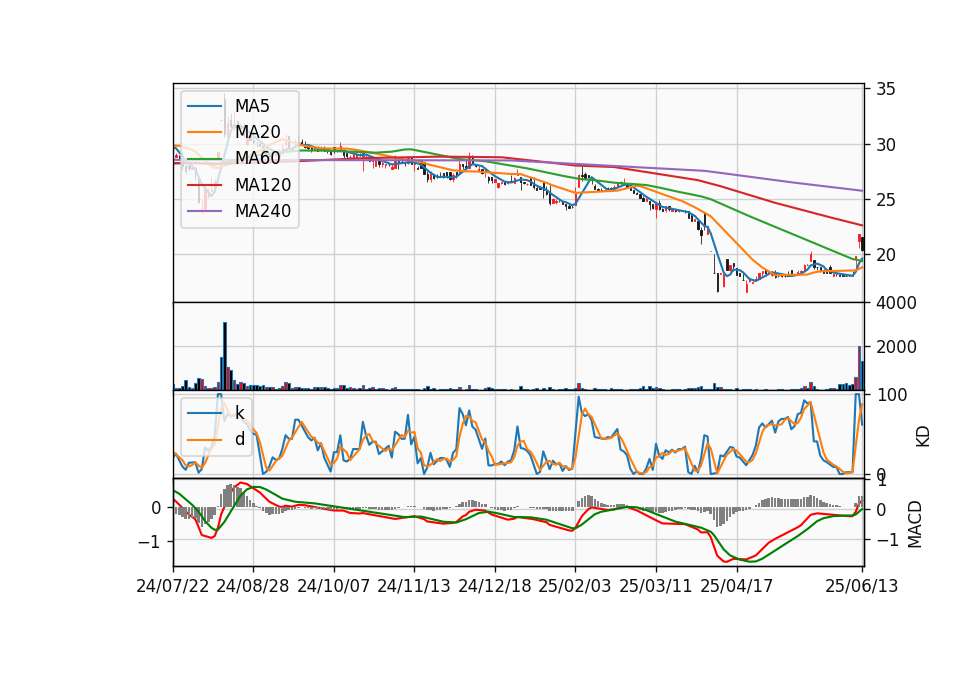Click the rotated KD axis title
The width and height of the screenshot is (960, 690).
[923, 437]
